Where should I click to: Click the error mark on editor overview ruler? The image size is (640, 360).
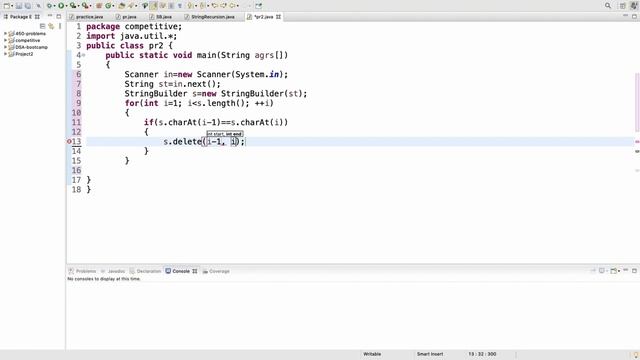click(x=637, y=142)
